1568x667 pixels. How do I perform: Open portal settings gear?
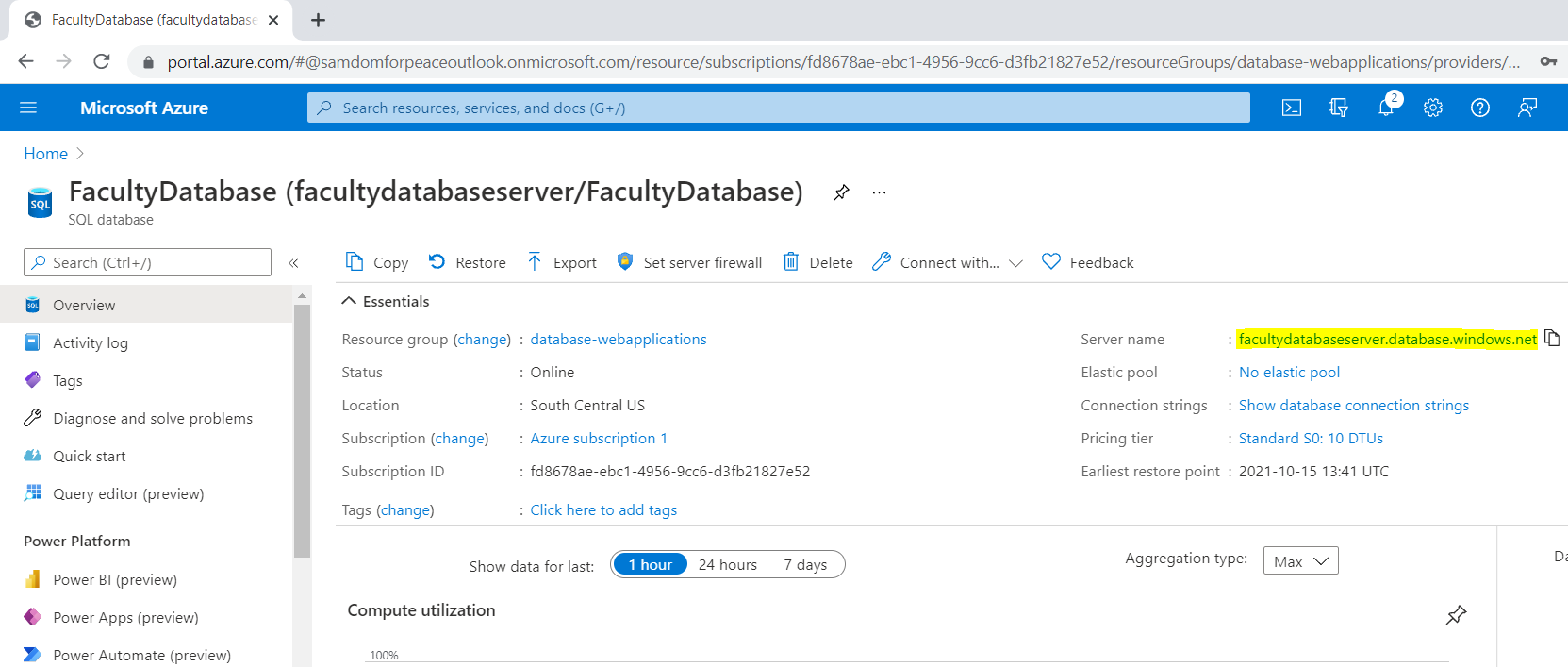[1433, 108]
